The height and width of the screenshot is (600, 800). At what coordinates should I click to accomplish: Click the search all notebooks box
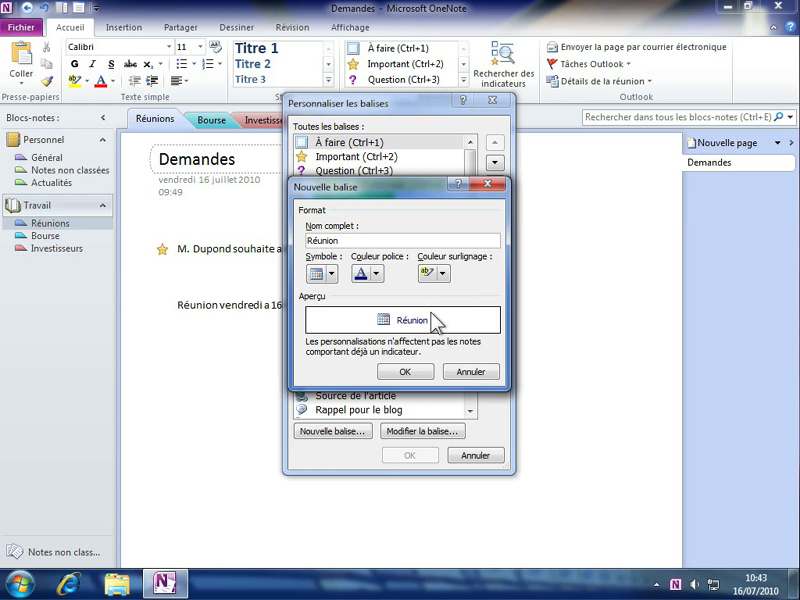[x=678, y=117]
